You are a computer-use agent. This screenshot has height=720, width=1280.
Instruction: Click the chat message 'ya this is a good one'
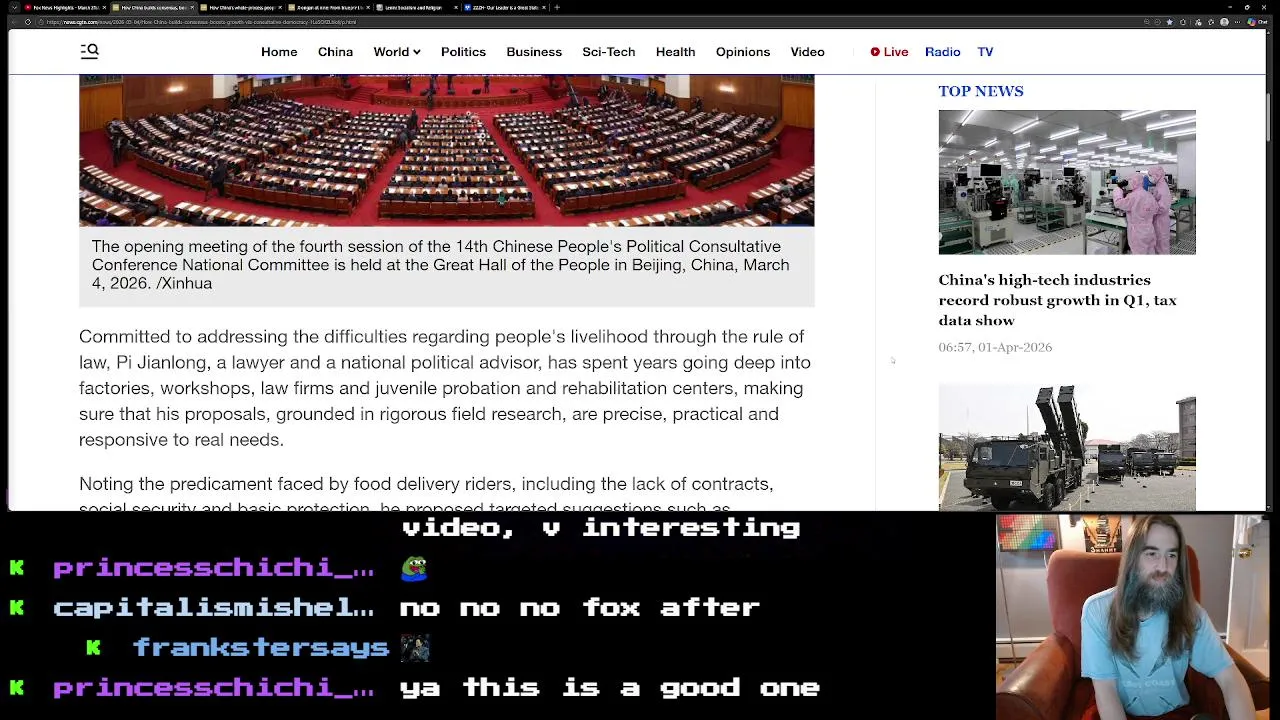coord(610,687)
